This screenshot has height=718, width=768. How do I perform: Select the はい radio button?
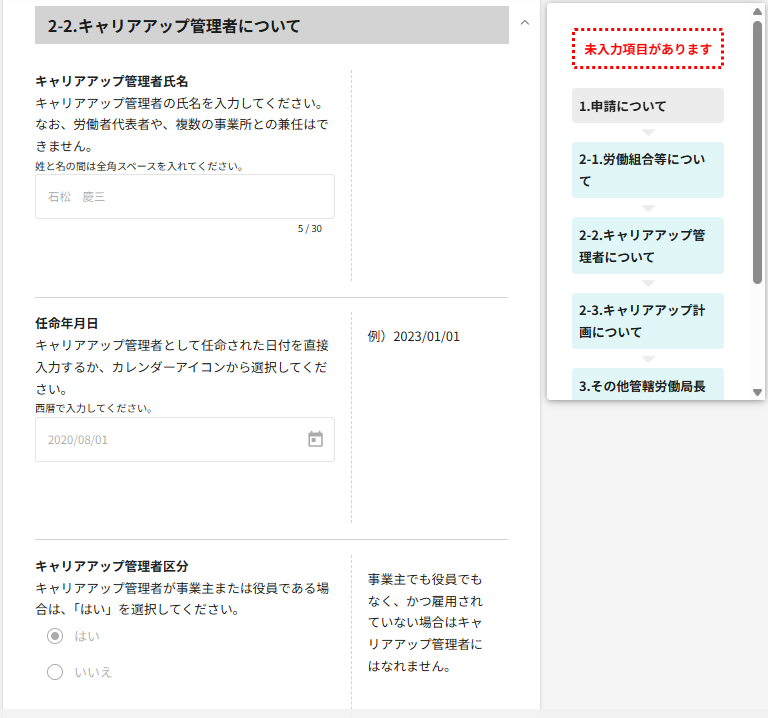[56, 636]
